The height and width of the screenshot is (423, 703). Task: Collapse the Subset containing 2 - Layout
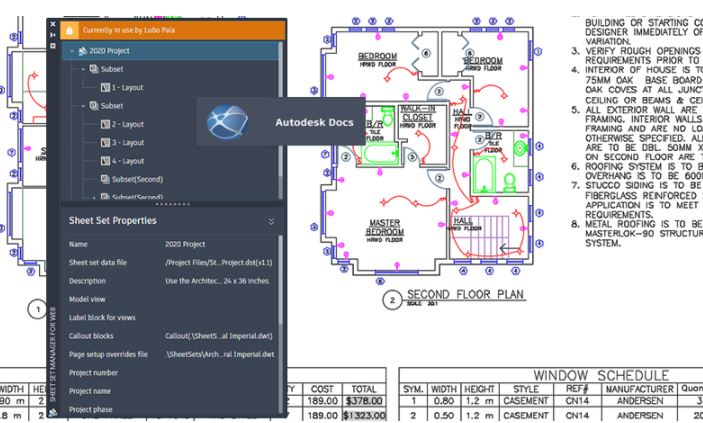(83, 106)
